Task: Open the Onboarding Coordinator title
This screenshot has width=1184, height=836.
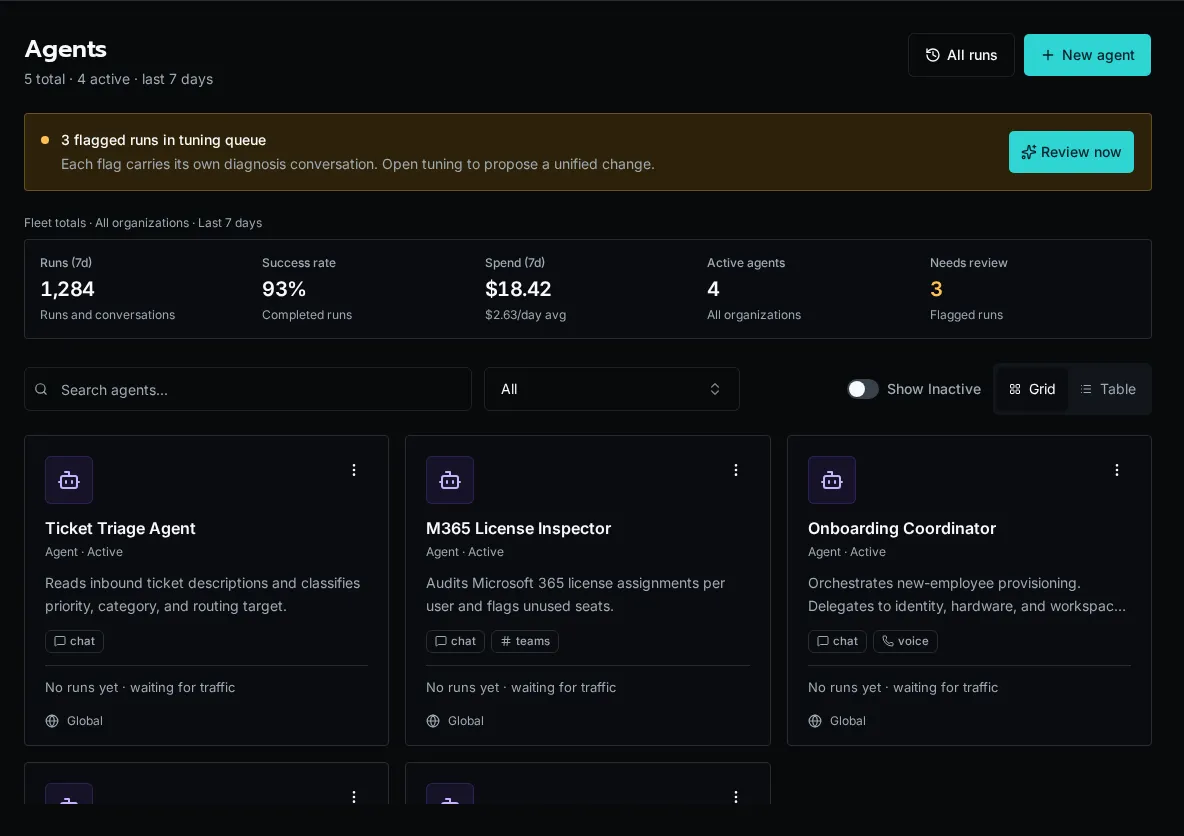Action: point(902,529)
